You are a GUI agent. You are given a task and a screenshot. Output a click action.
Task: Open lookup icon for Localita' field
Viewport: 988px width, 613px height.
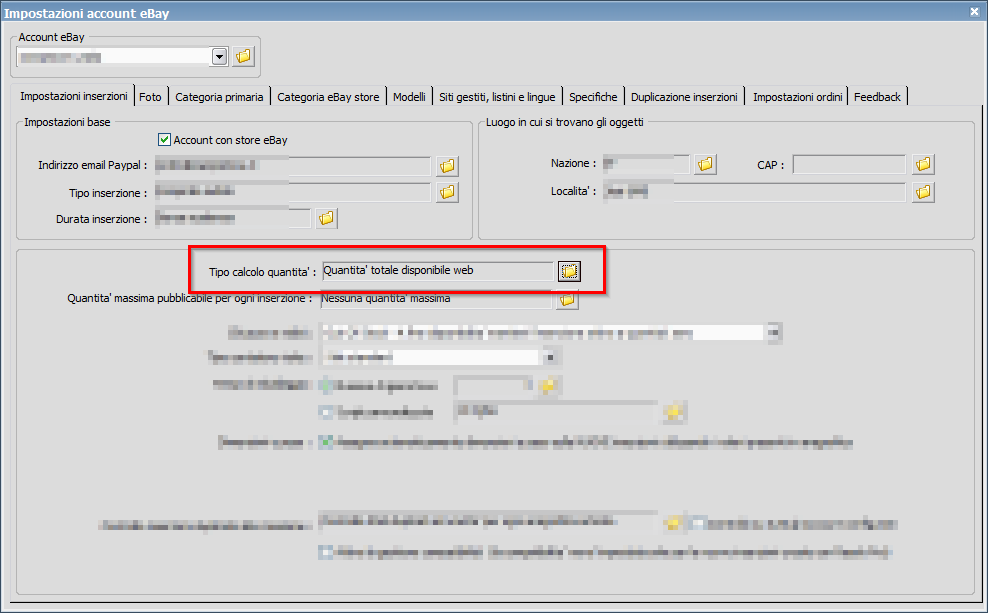coord(923,192)
